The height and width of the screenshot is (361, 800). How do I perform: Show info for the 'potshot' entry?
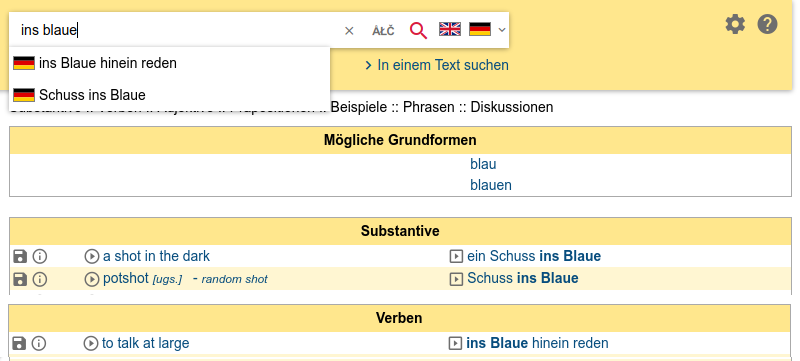tap(40, 279)
